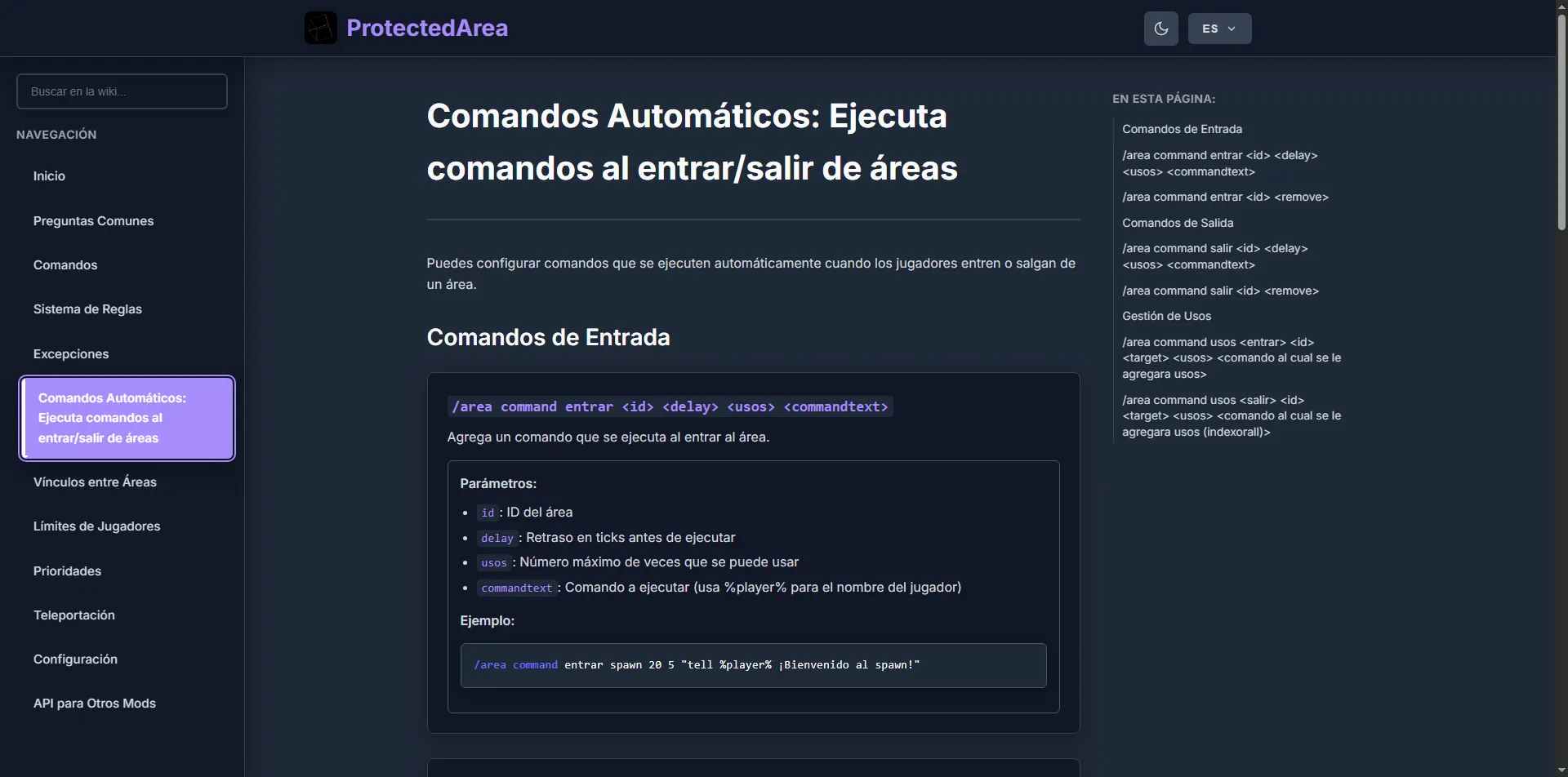
Task: Open Vínculos entre Áreas
Action: 95,482
